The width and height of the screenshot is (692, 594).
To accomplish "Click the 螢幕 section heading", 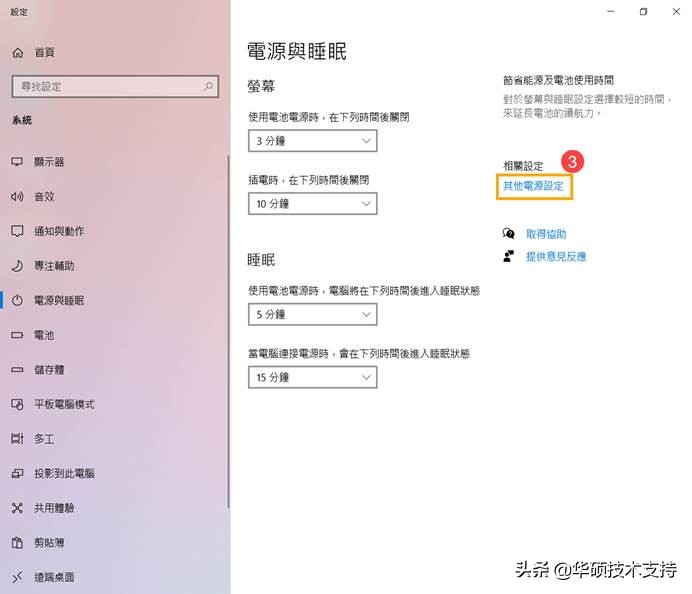I will pos(261,86).
